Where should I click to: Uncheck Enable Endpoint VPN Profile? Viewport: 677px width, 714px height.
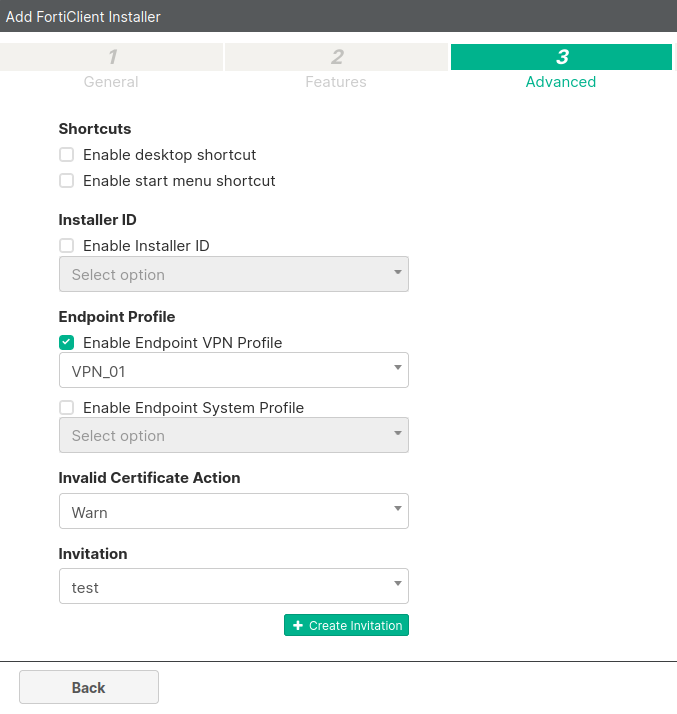[67, 343]
